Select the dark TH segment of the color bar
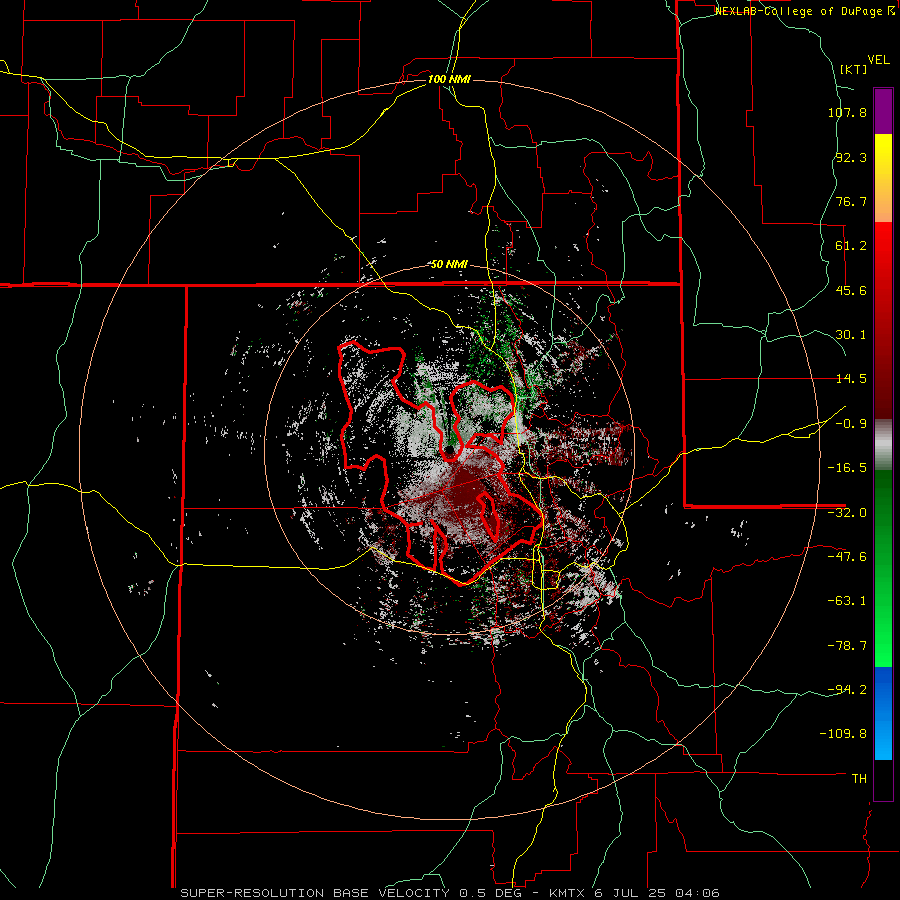Screen dimensions: 900x900 (x=883, y=780)
